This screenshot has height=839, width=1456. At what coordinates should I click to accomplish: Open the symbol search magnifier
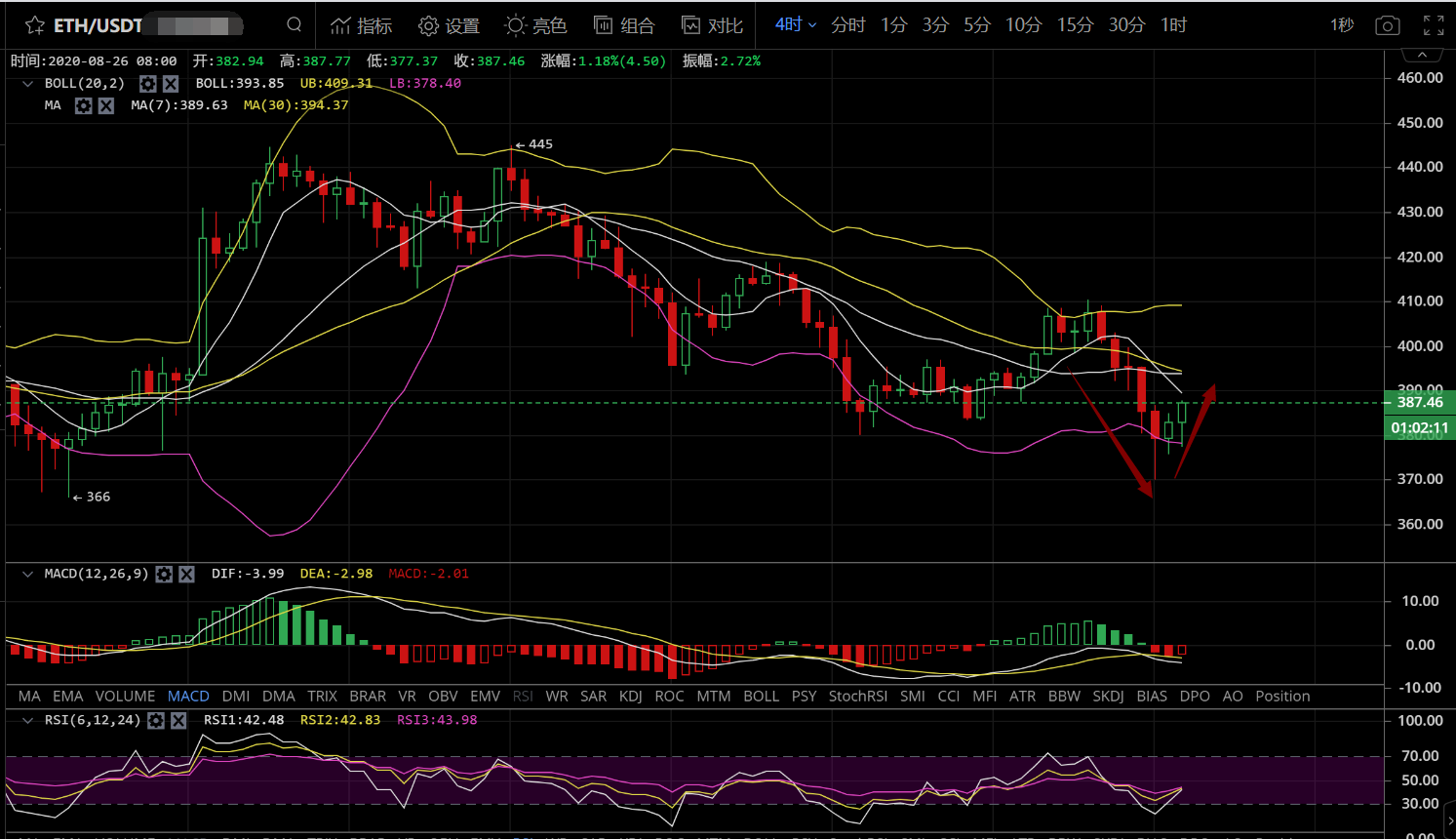coord(294,24)
